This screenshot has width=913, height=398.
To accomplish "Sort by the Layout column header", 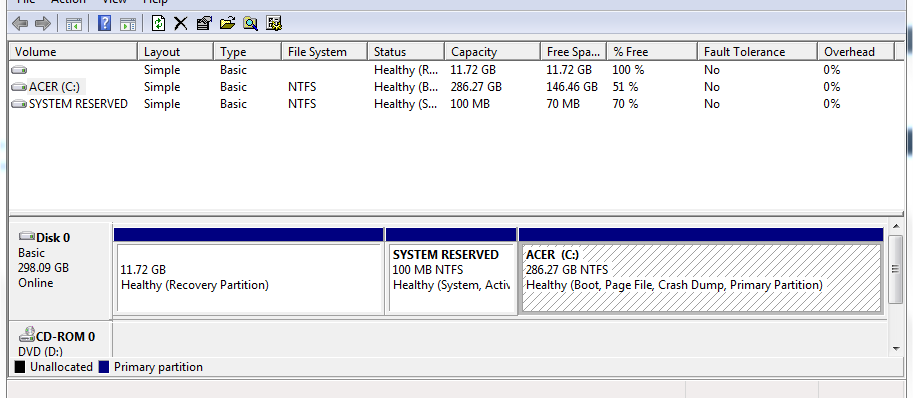I will 176,52.
